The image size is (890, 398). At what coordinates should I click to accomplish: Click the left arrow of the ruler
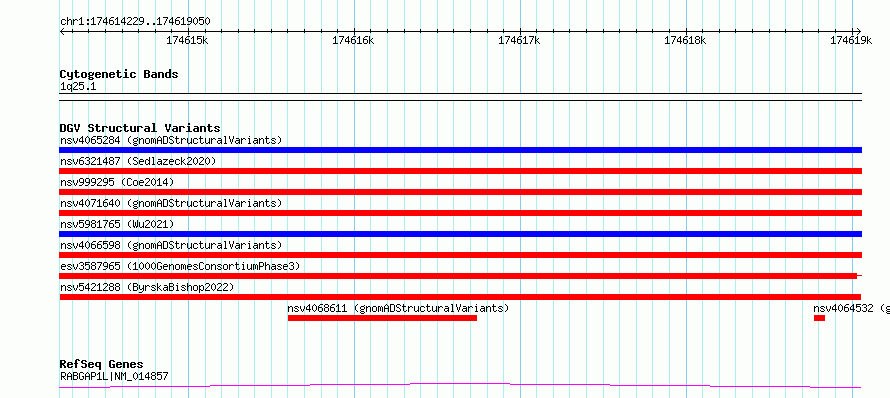(x=62, y=31)
